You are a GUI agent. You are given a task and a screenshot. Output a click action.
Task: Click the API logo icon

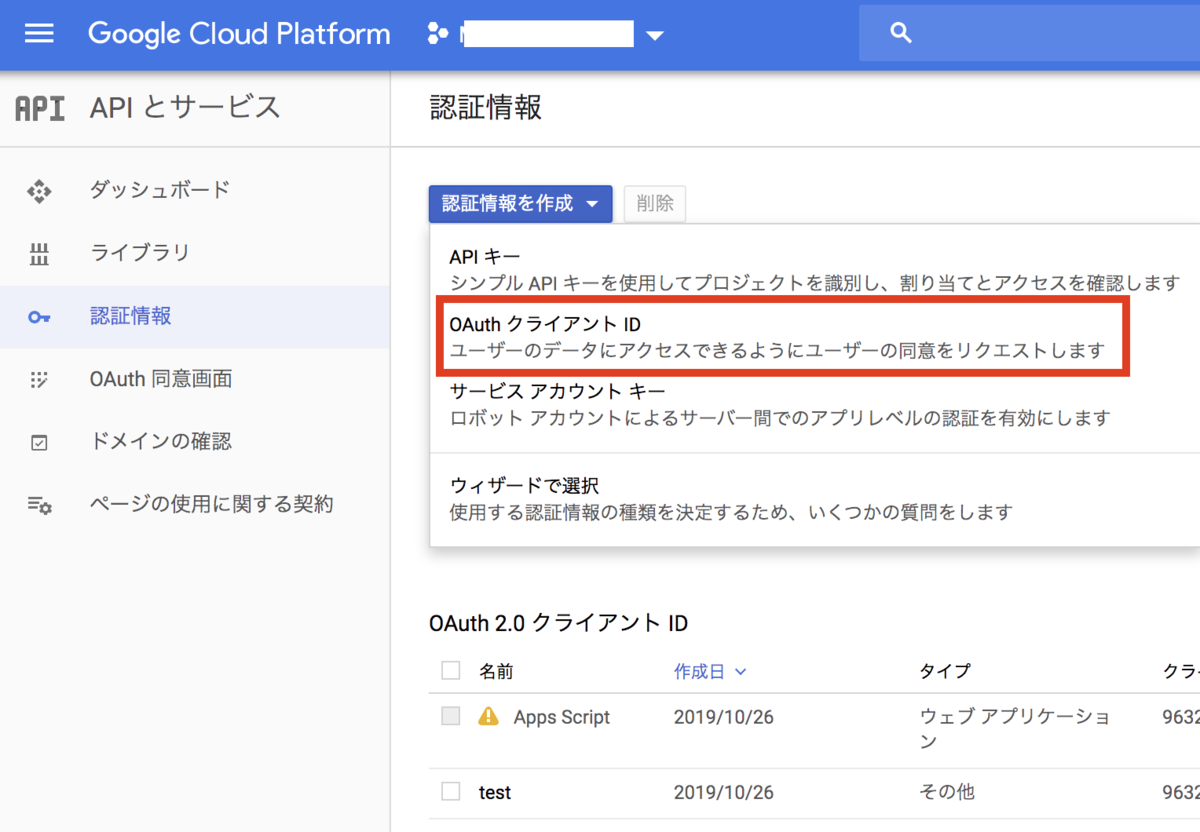40,108
